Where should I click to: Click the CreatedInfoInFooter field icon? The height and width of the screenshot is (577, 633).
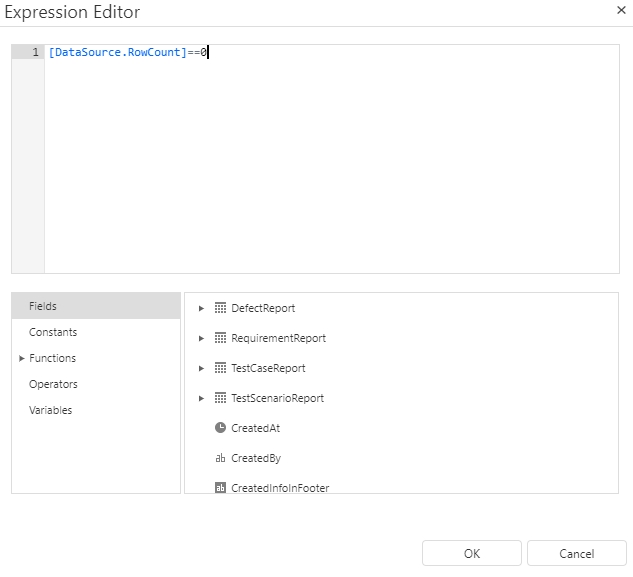click(221, 487)
